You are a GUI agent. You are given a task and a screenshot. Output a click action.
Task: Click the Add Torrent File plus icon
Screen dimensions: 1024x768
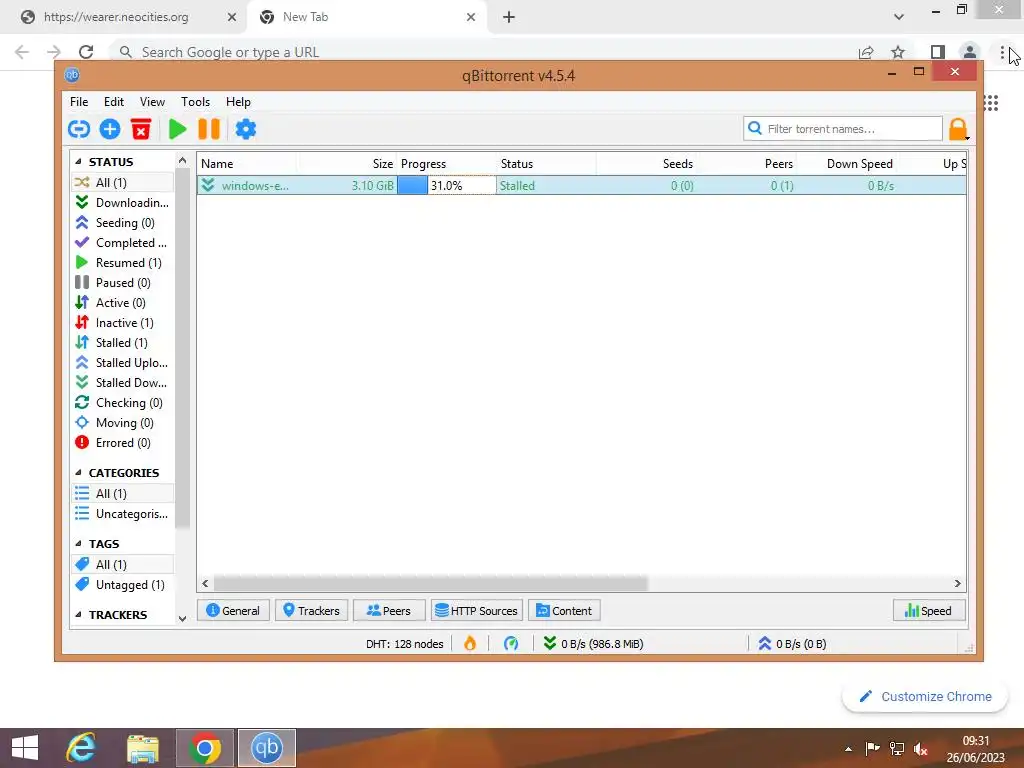(x=110, y=129)
